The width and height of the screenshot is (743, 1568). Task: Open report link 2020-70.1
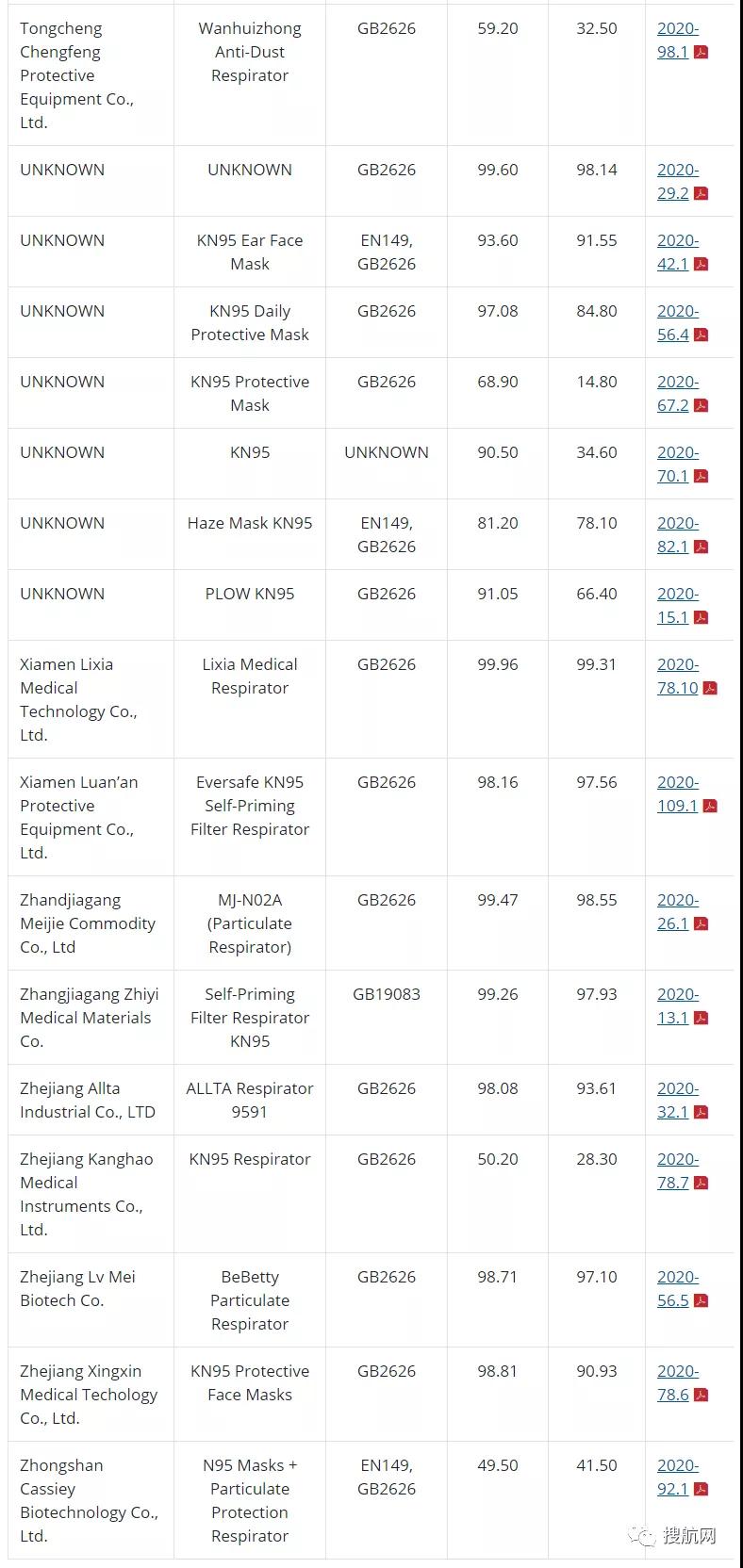[677, 465]
